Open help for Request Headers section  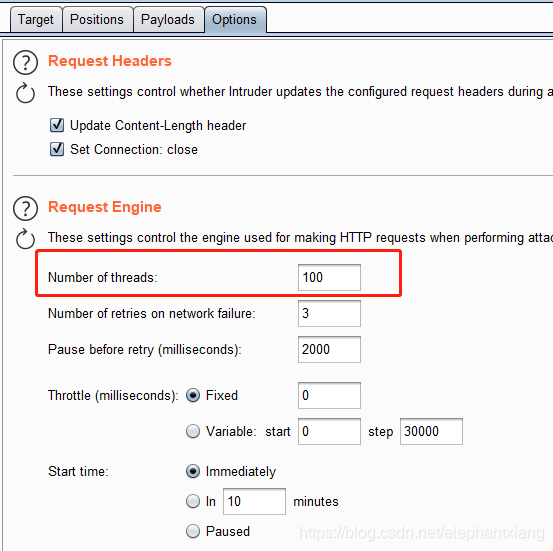coord(25,62)
